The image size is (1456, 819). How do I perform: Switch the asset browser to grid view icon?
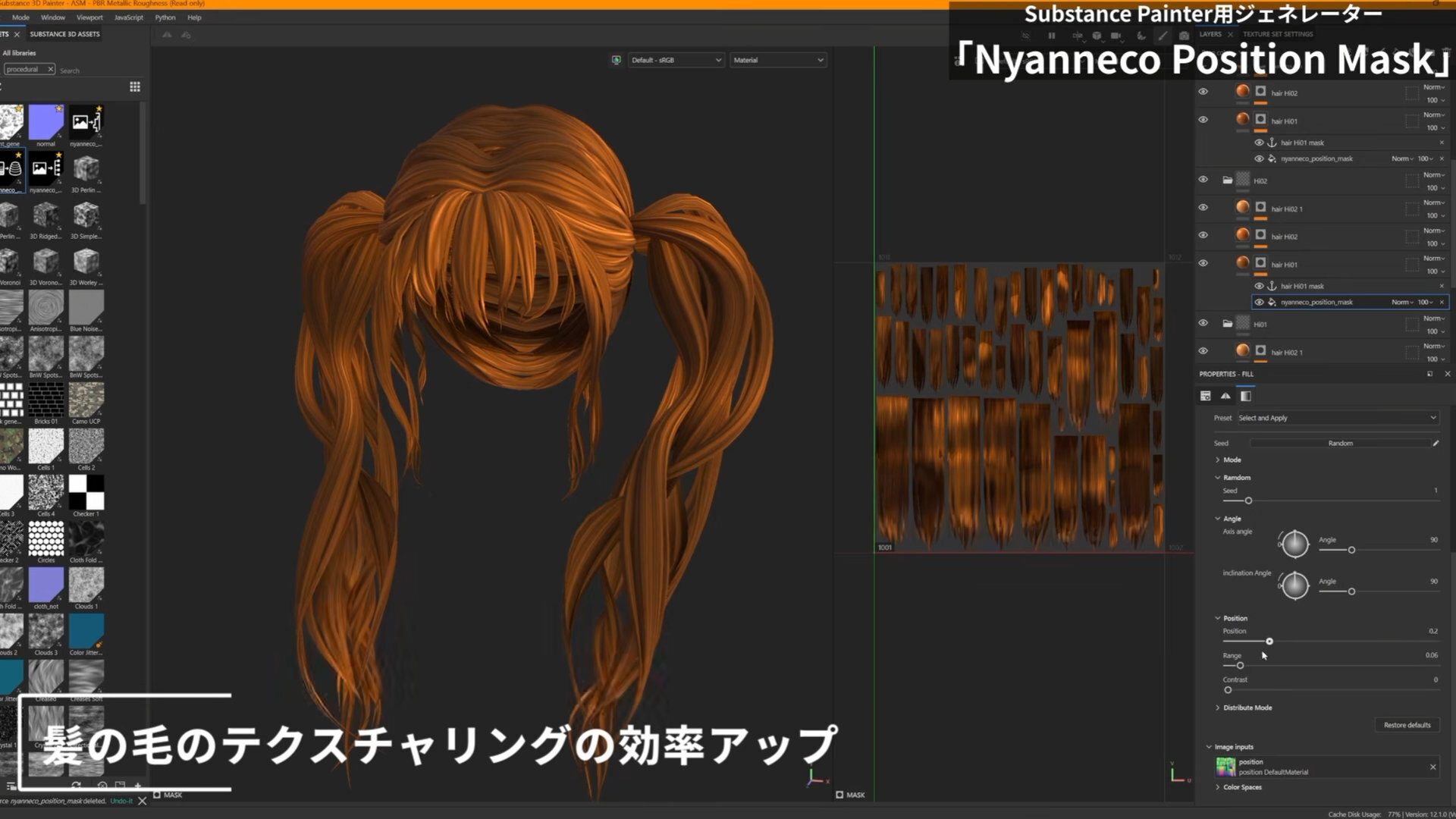click(135, 87)
